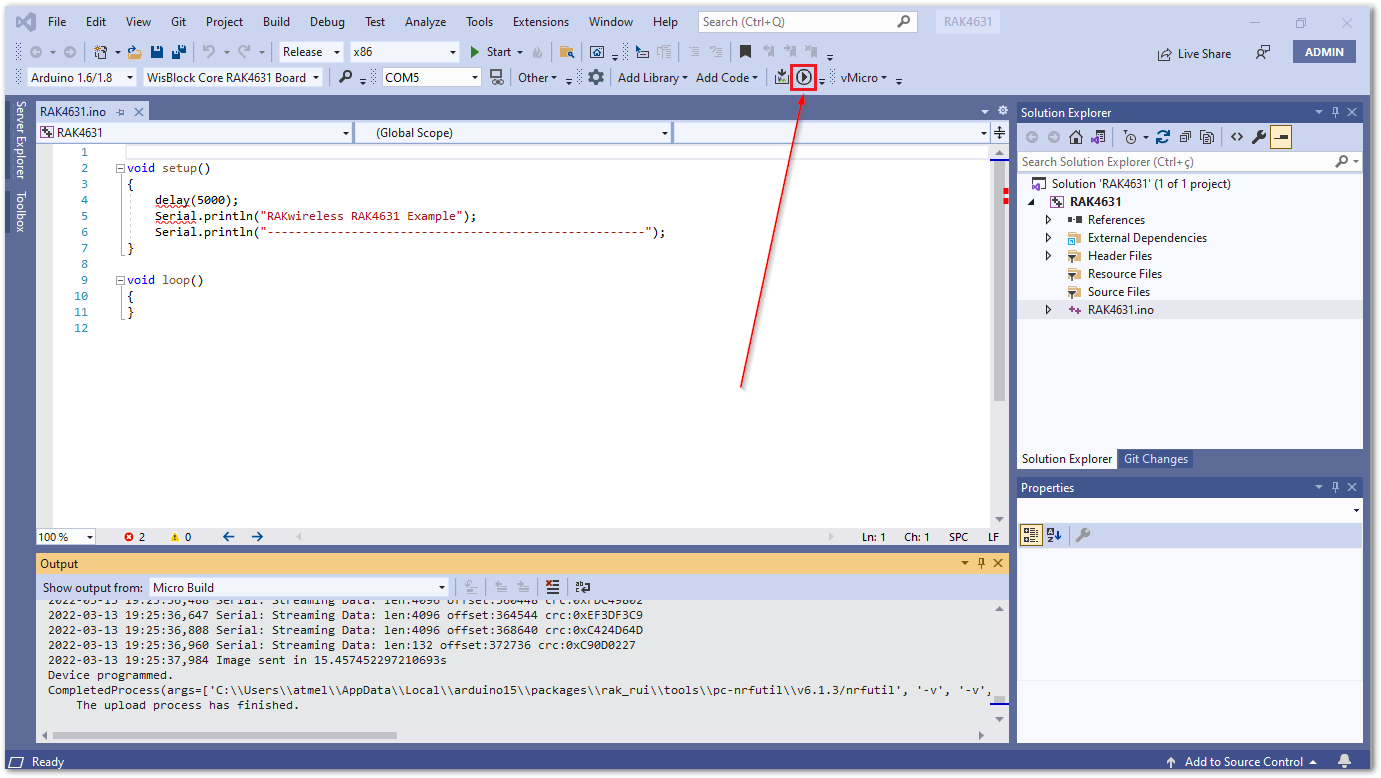Image resolution: width=1381 pixels, height=778 pixels.
Task: Click the View Code angle-brackets icon
Action: point(1237,137)
